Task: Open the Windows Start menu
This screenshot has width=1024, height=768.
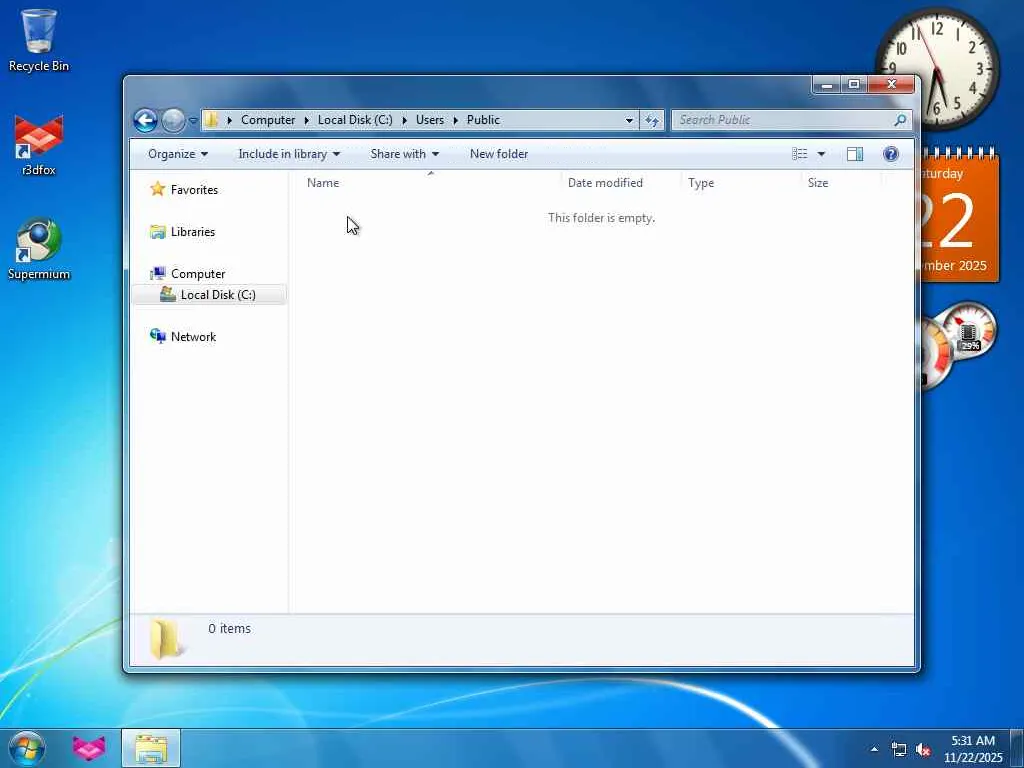Action: pyautogui.click(x=27, y=748)
